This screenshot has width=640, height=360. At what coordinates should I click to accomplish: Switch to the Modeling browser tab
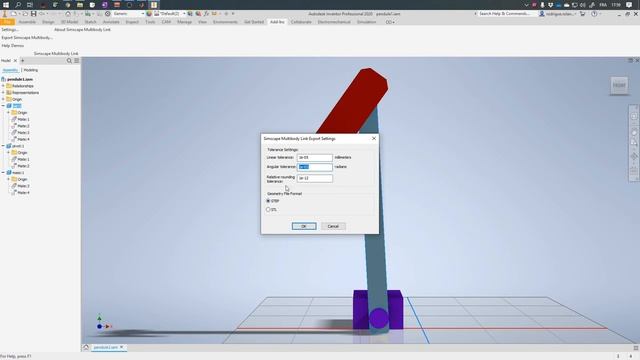click(31, 70)
